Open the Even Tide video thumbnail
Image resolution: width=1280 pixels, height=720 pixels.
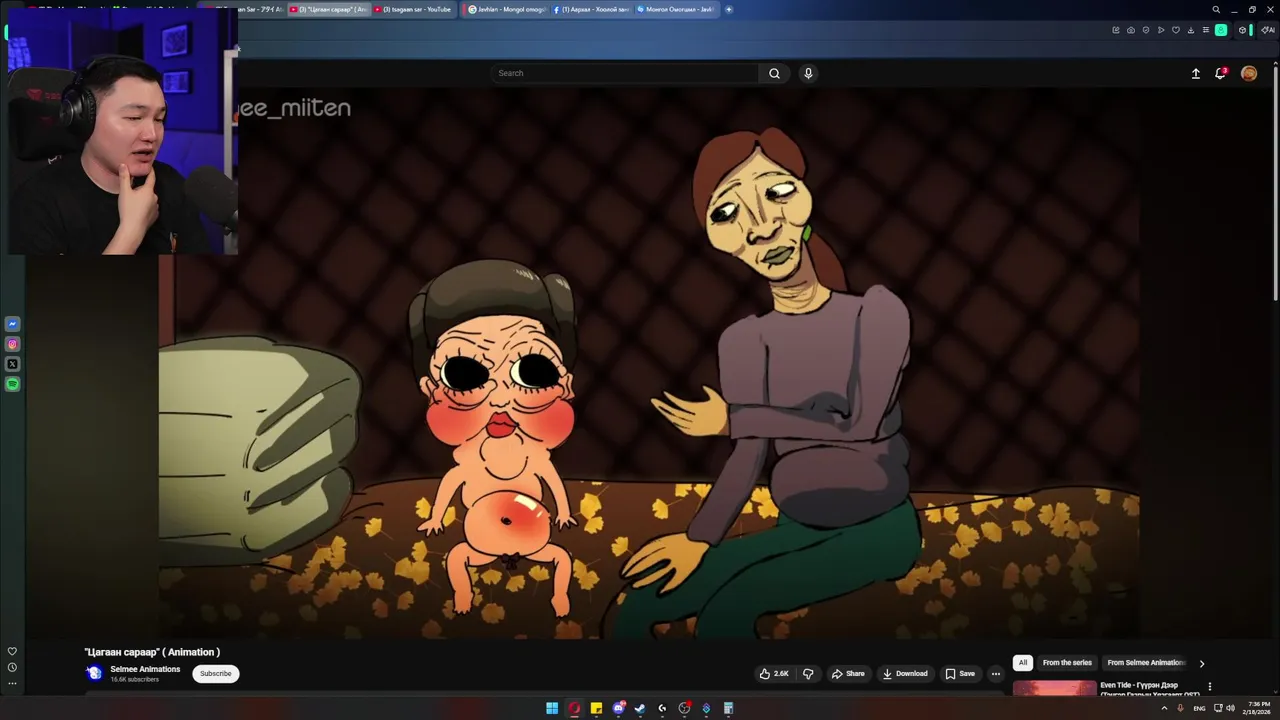coord(1054,688)
